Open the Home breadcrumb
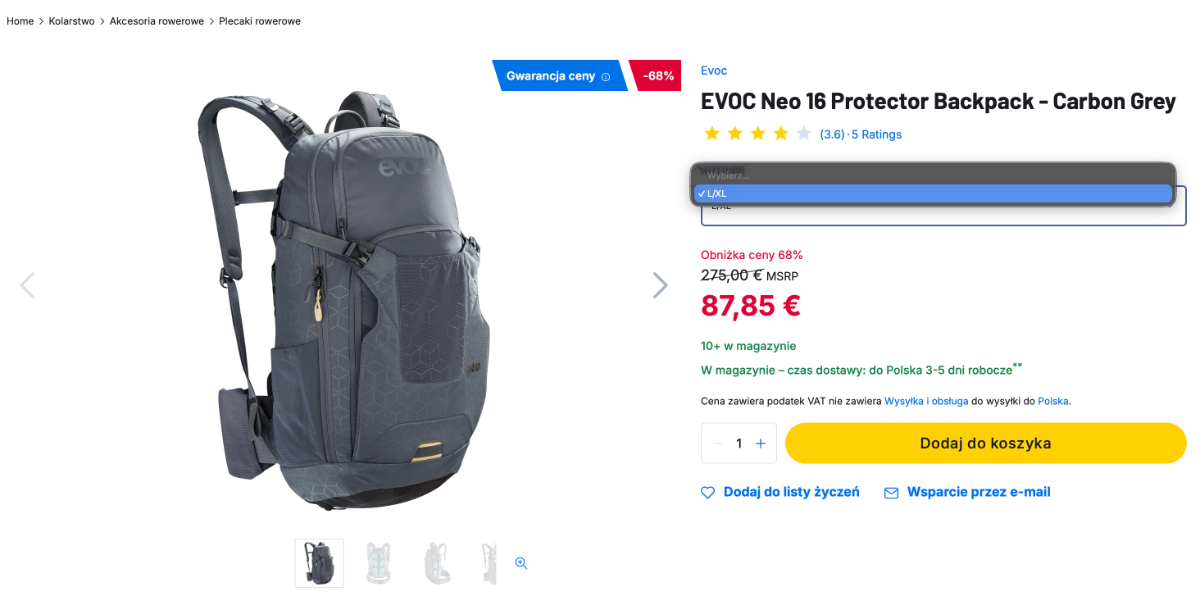 [x=20, y=21]
